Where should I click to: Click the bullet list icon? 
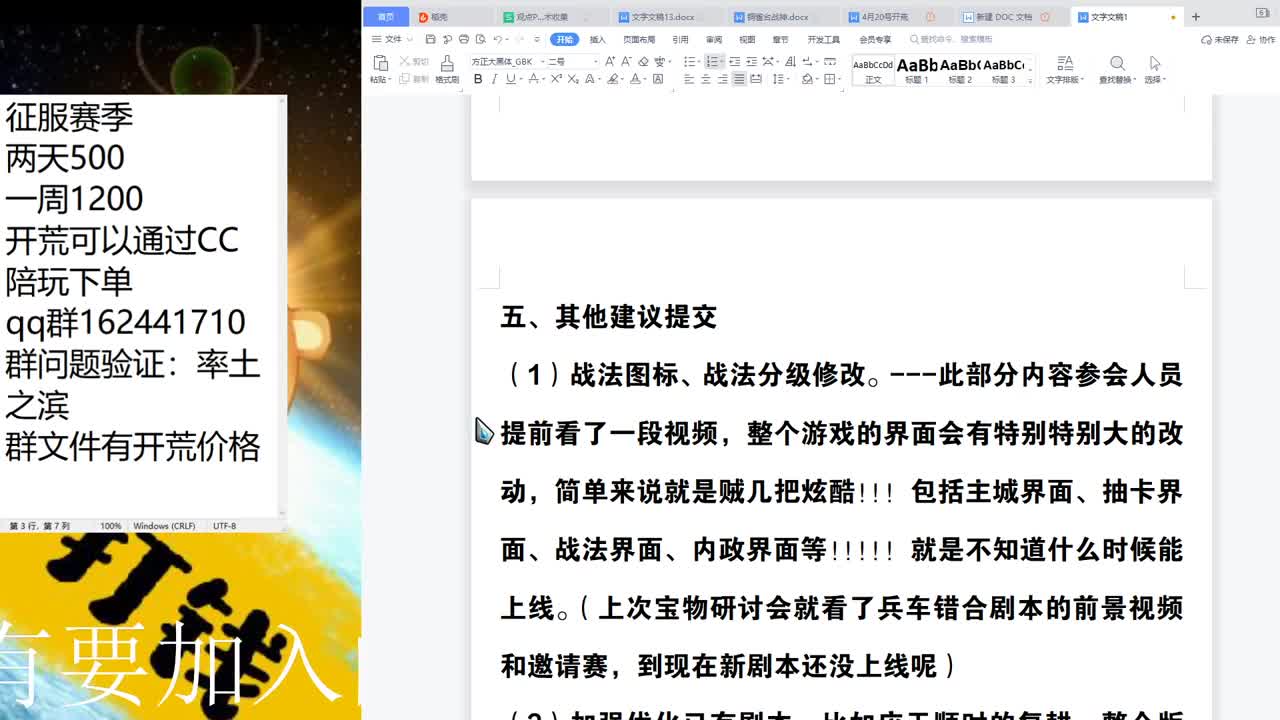click(x=690, y=61)
